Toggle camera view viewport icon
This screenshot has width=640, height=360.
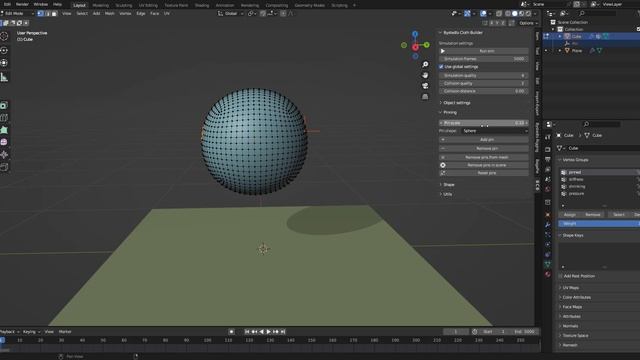425,86
